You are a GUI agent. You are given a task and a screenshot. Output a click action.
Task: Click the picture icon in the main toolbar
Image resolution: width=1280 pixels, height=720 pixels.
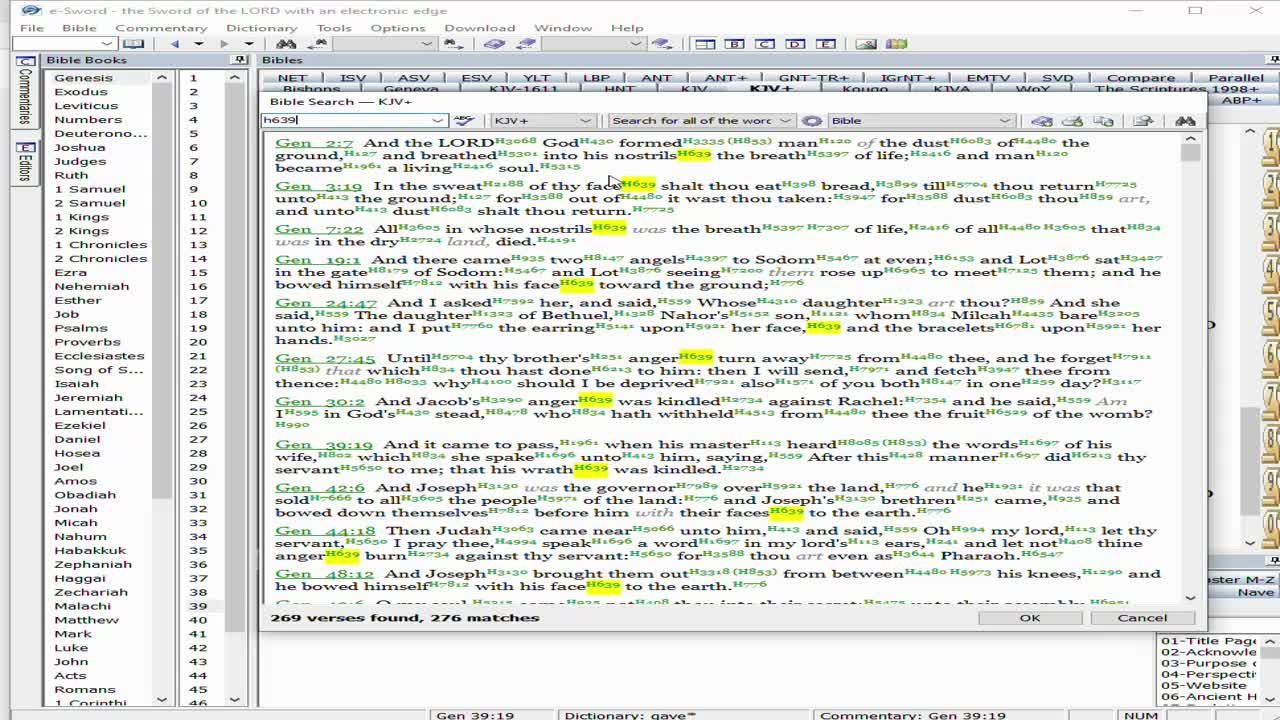[x=866, y=44]
